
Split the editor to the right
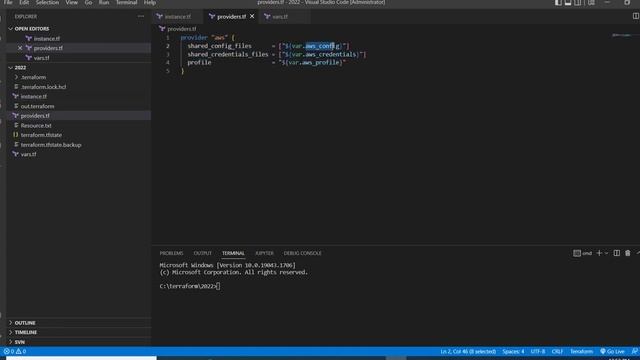pos(636,16)
